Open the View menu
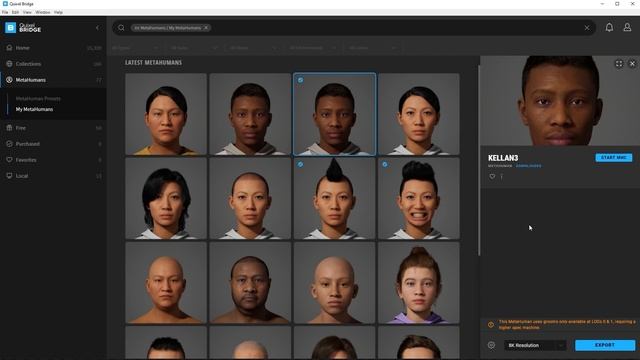The width and height of the screenshot is (640, 360). click(27, 12)
